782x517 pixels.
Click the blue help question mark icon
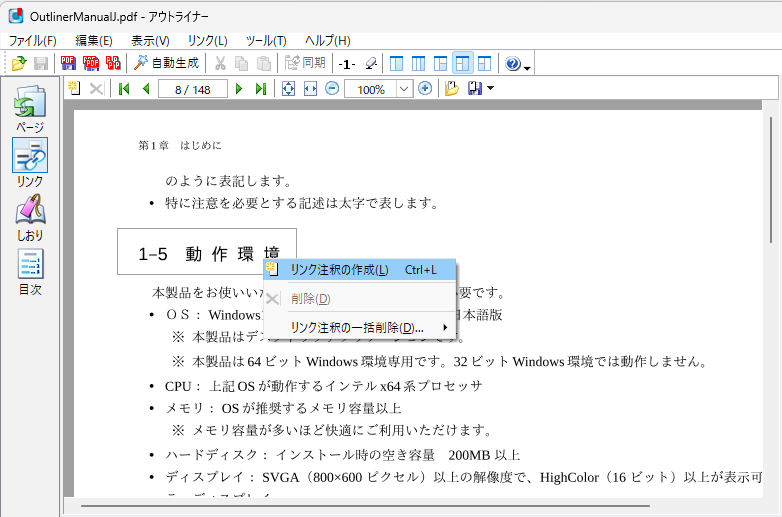coord(513,63)
